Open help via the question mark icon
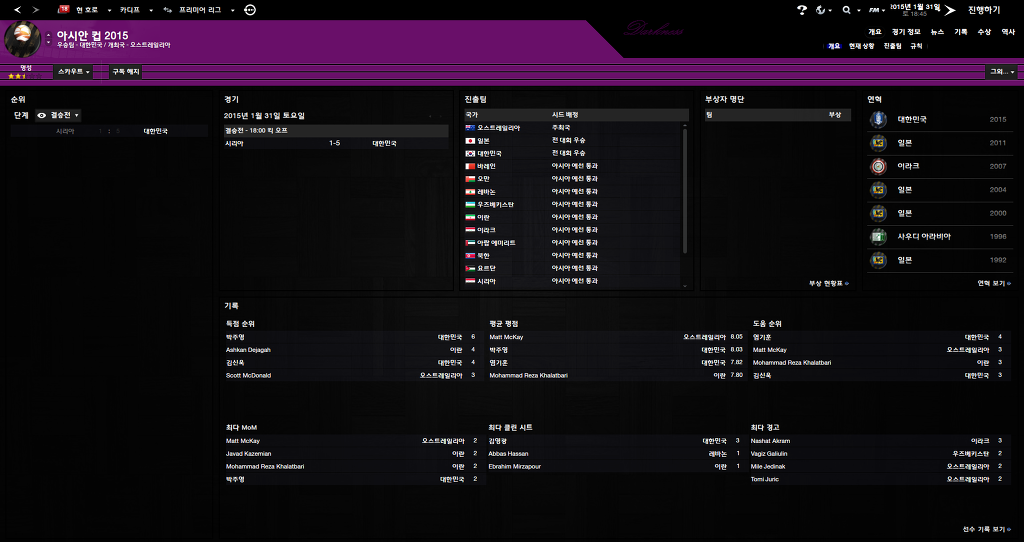Image resolution: width=1024 pixels, height=542 pixels. 802,10
